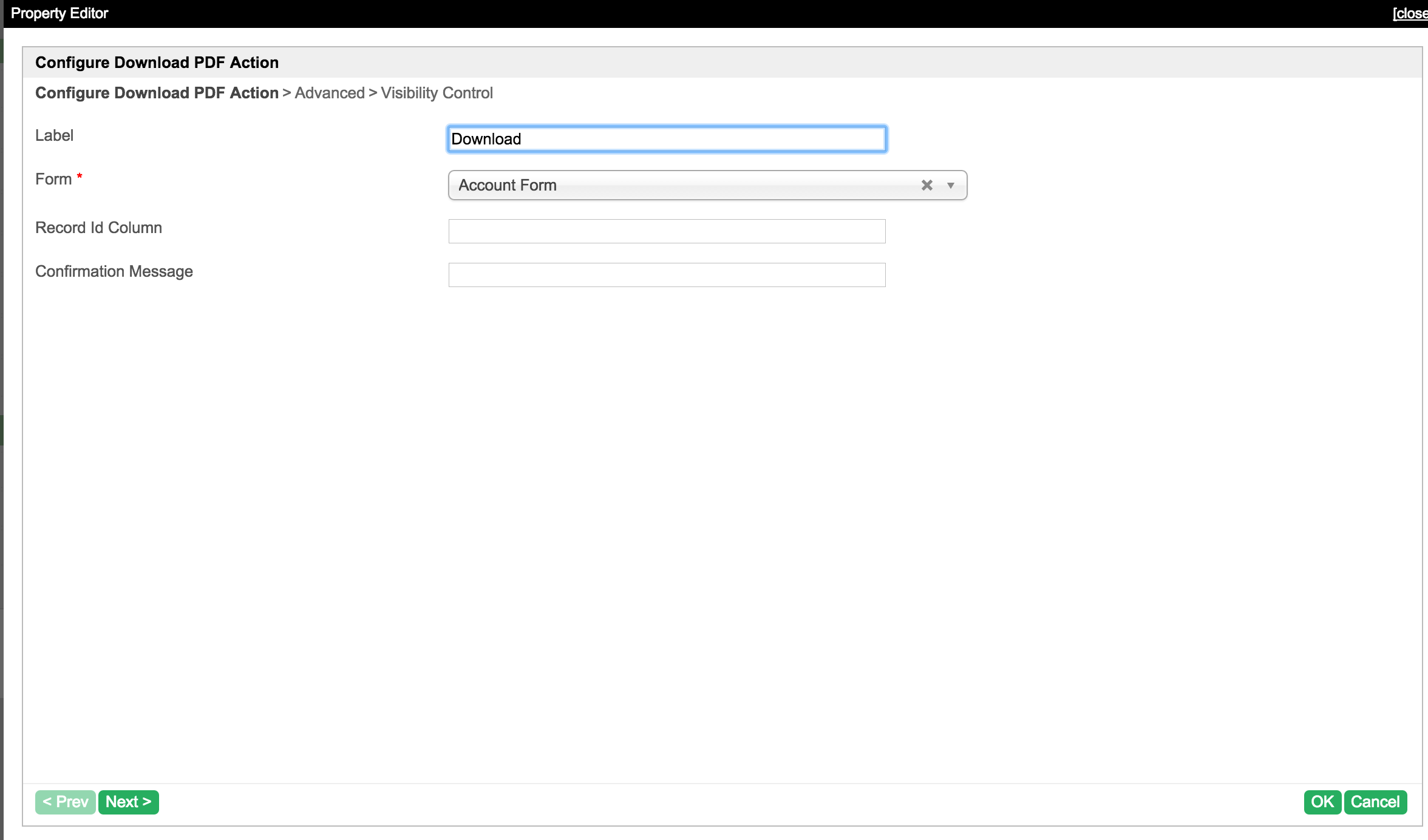1428x840 pixels.
Task: Click the required Form field caption
Action: tap(54, 179)
